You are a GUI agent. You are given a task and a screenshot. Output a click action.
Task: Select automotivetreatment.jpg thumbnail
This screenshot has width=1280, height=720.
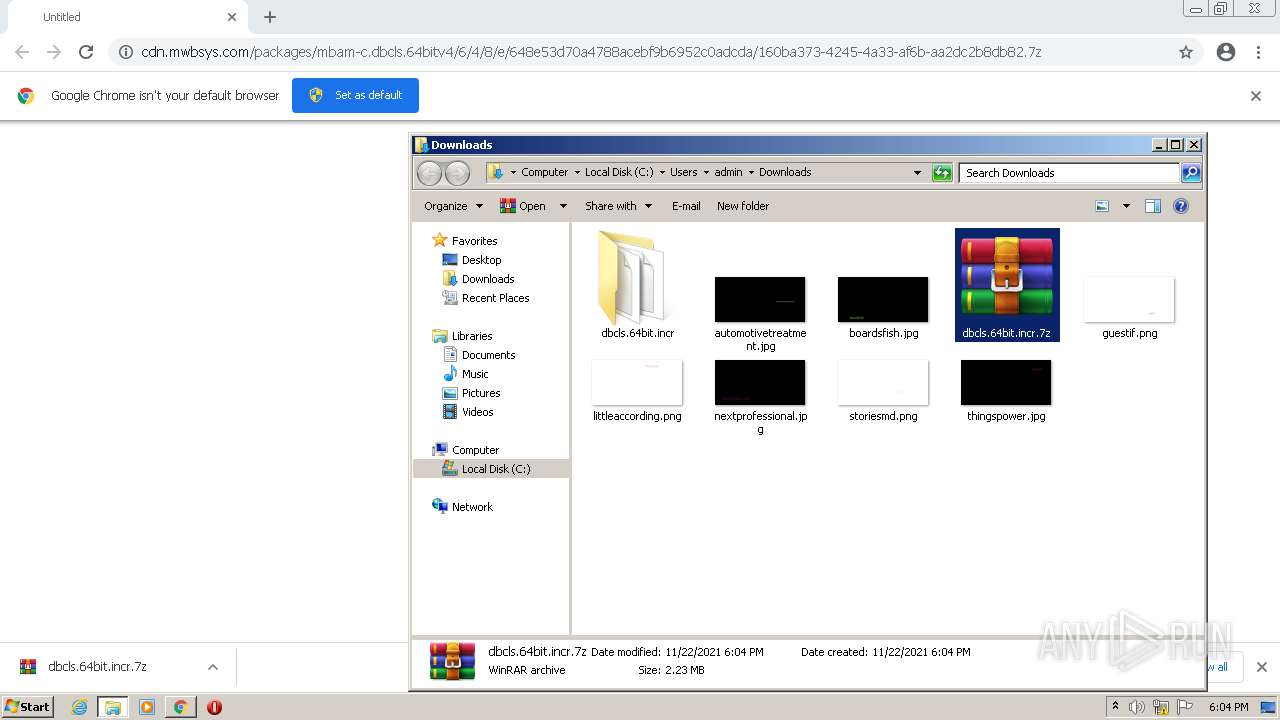(760, 299)
